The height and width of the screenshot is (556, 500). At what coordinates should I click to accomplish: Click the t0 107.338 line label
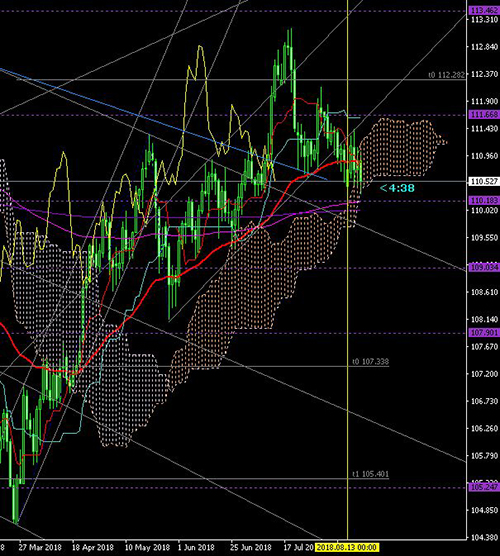[371, 362]
